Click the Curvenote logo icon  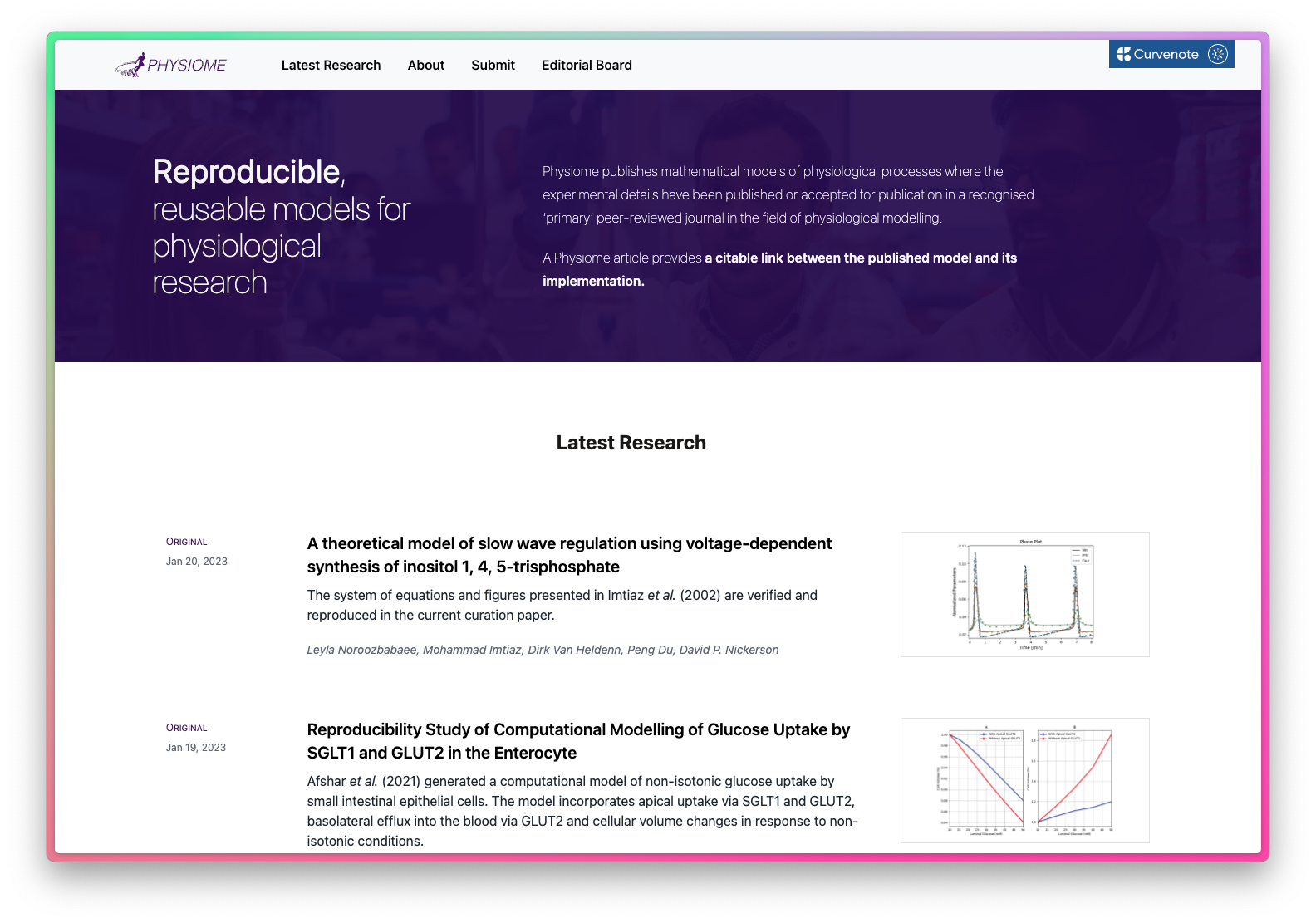[x=1123, y=54]
